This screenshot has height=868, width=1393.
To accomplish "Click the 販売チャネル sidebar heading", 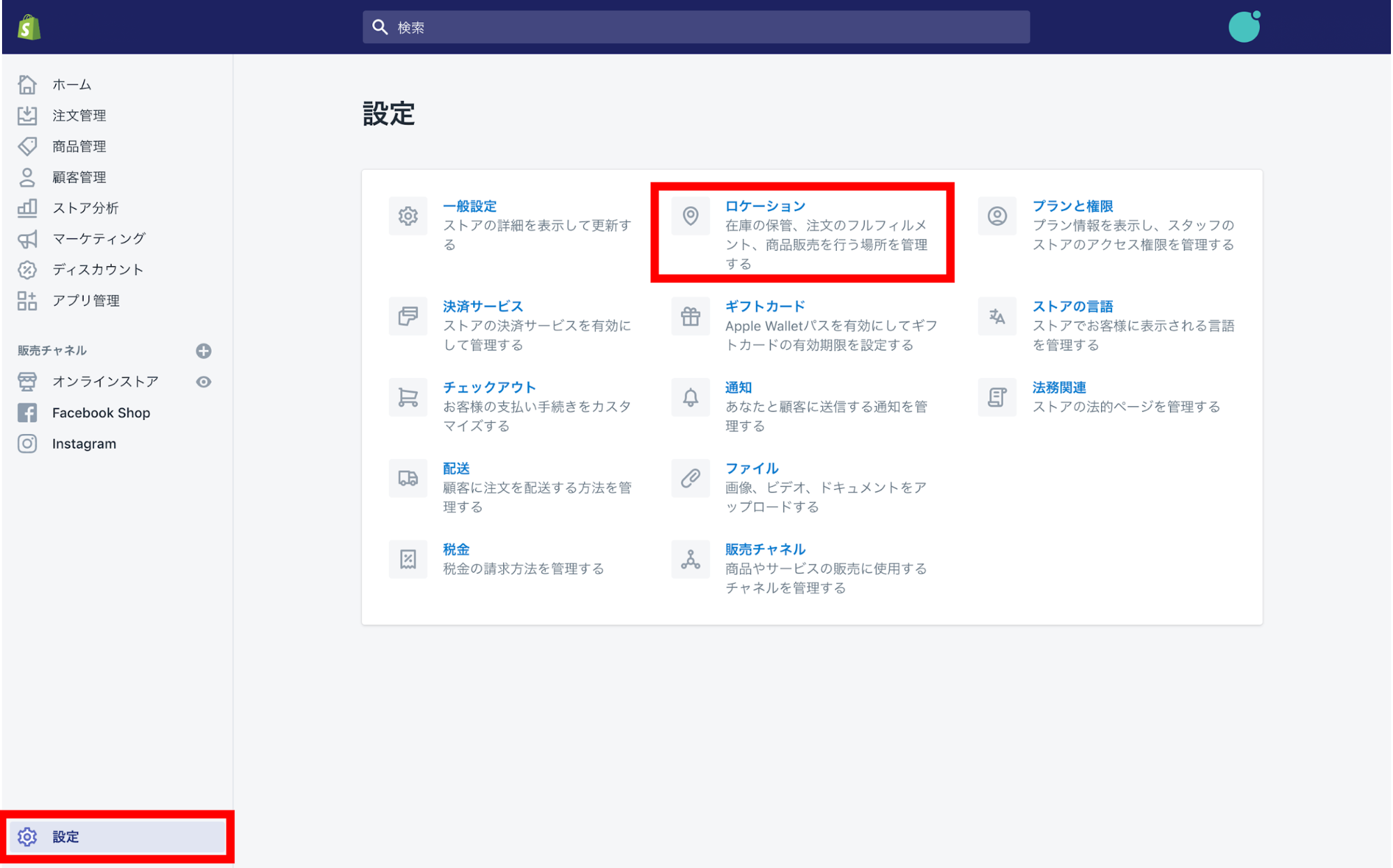I will [x=52, y=350].
